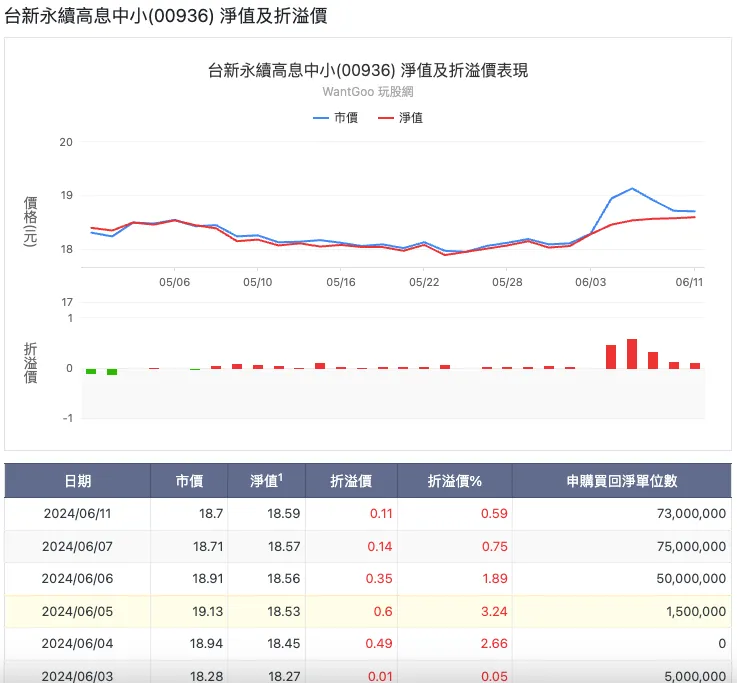This screenshot has width=737, height=683.
Task: Click the 06/03 x-axis date label
Action: 590,282
